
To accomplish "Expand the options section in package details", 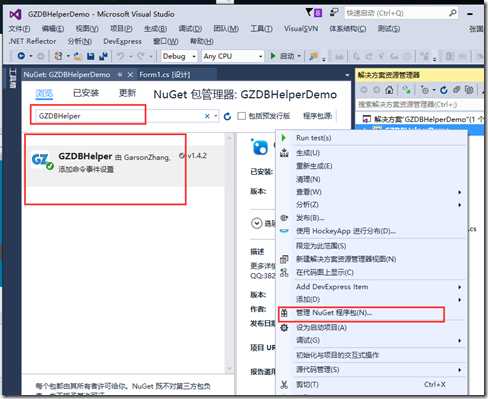I will point(257,223).
